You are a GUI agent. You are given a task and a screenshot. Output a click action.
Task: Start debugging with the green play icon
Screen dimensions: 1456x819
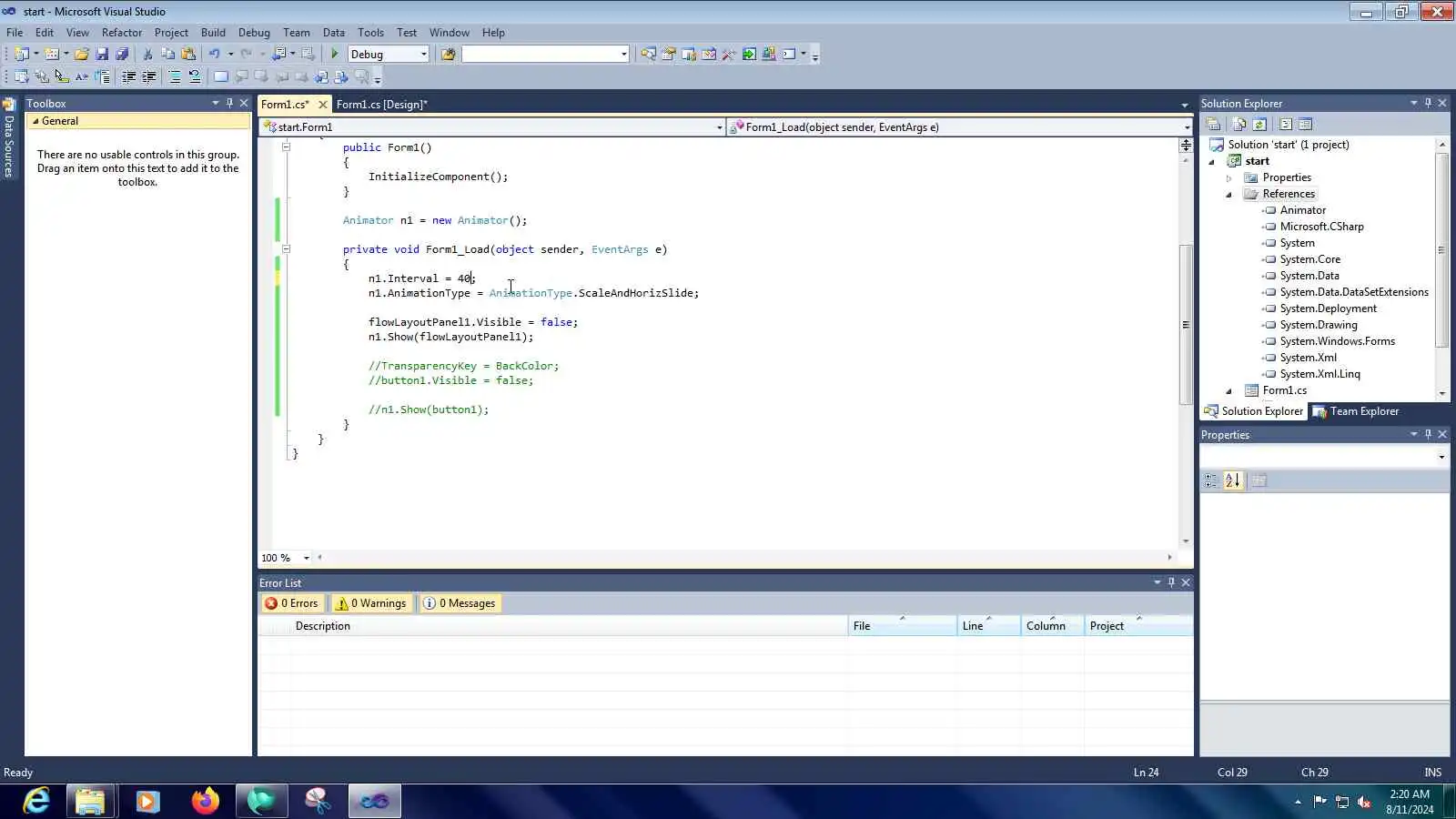[x=334, y=54]
